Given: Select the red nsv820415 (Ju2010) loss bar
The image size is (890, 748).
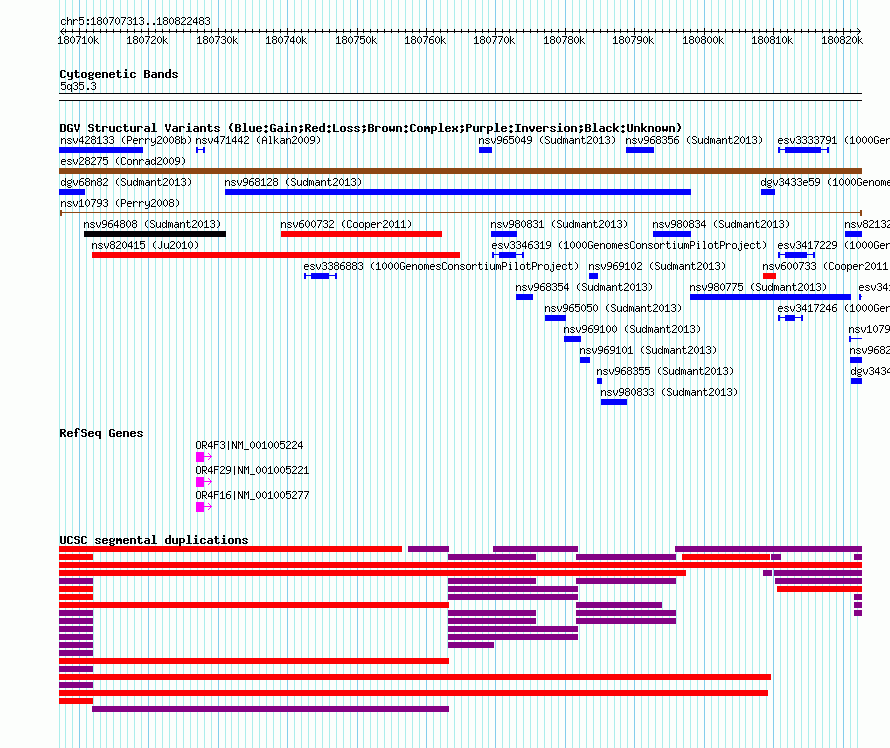Looking at the screenshot, I should click(276, 255).
